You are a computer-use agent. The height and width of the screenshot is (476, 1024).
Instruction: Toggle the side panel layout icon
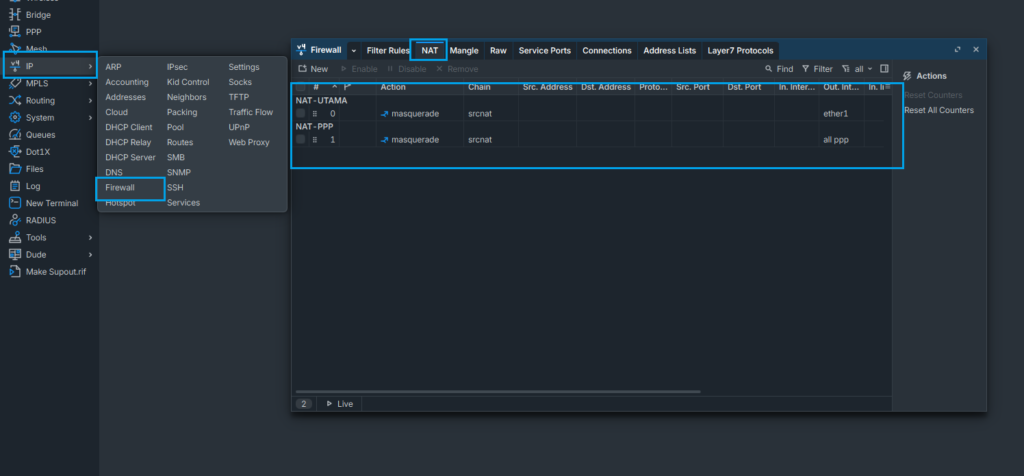point(884,69)
